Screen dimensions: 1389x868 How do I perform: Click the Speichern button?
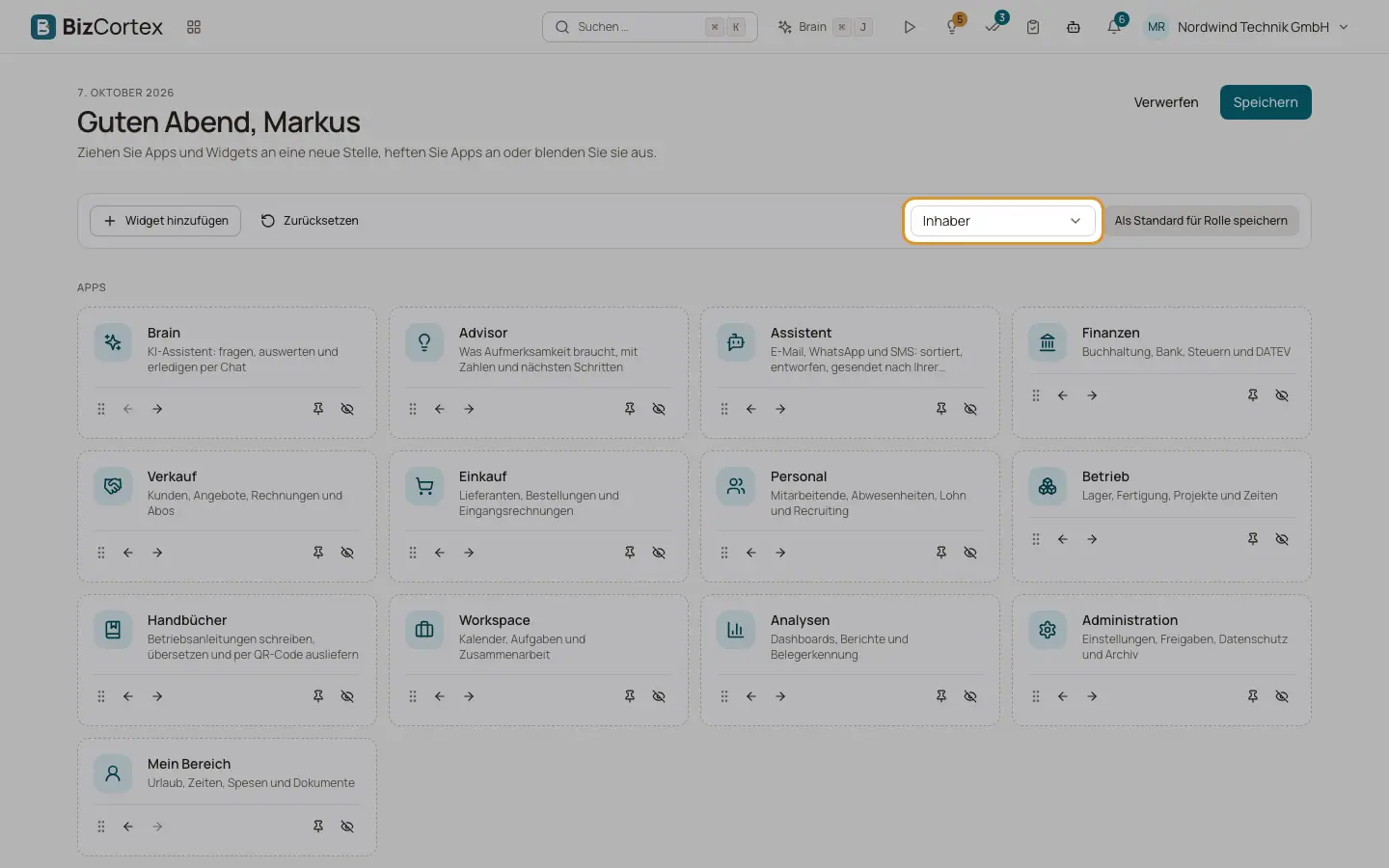point(1266,102)
